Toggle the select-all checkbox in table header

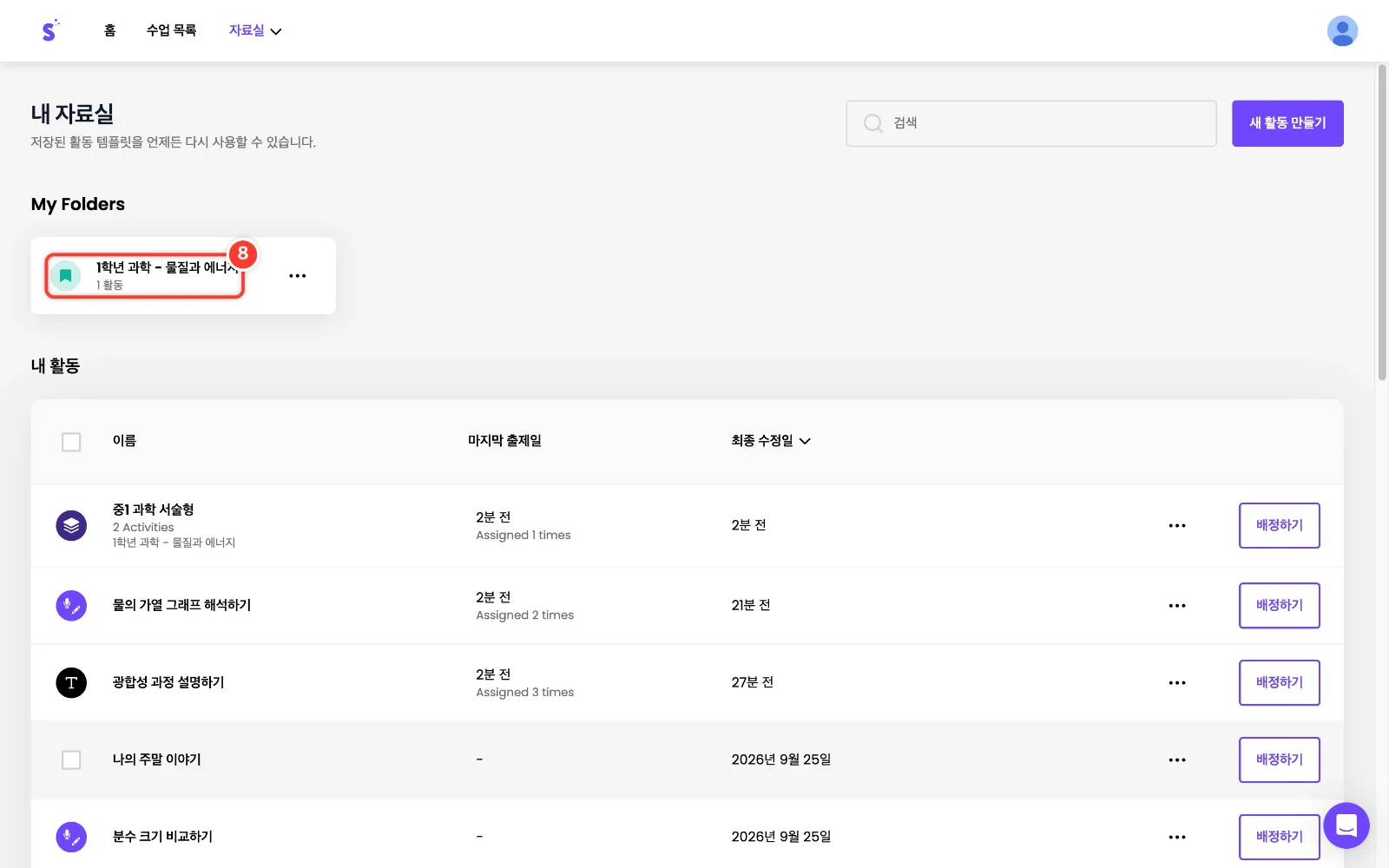click(x=71, y=442)
